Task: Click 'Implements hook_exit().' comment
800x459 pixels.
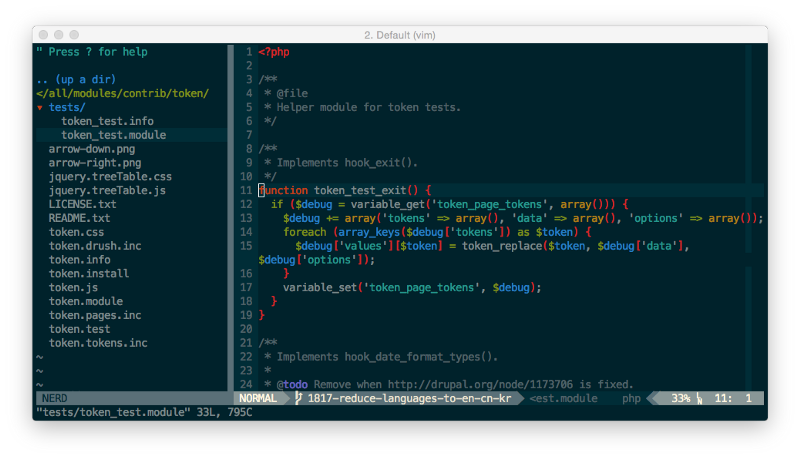Action: 347,163
